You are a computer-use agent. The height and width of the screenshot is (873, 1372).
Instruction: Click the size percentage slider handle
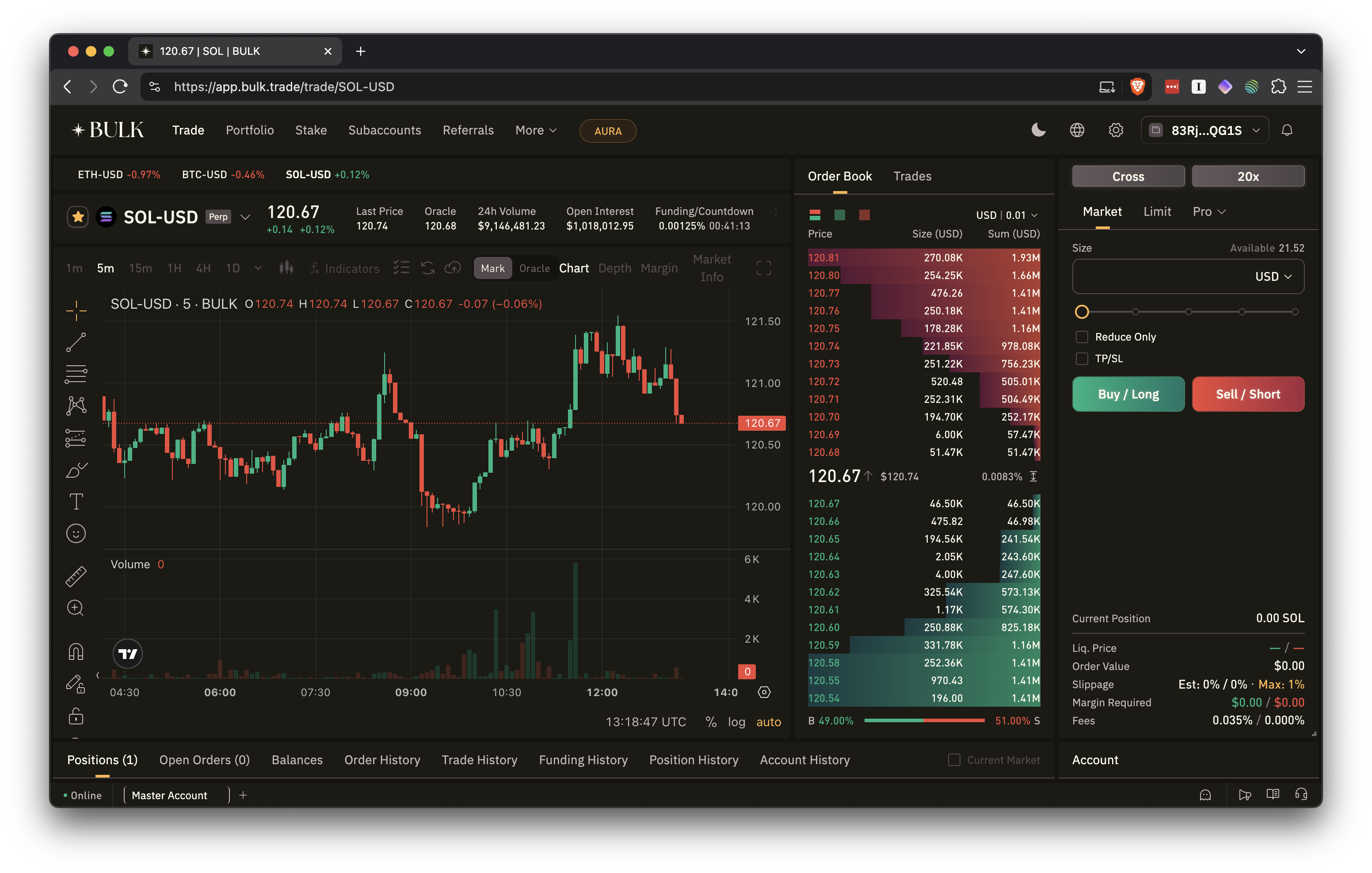point(1082,312)
